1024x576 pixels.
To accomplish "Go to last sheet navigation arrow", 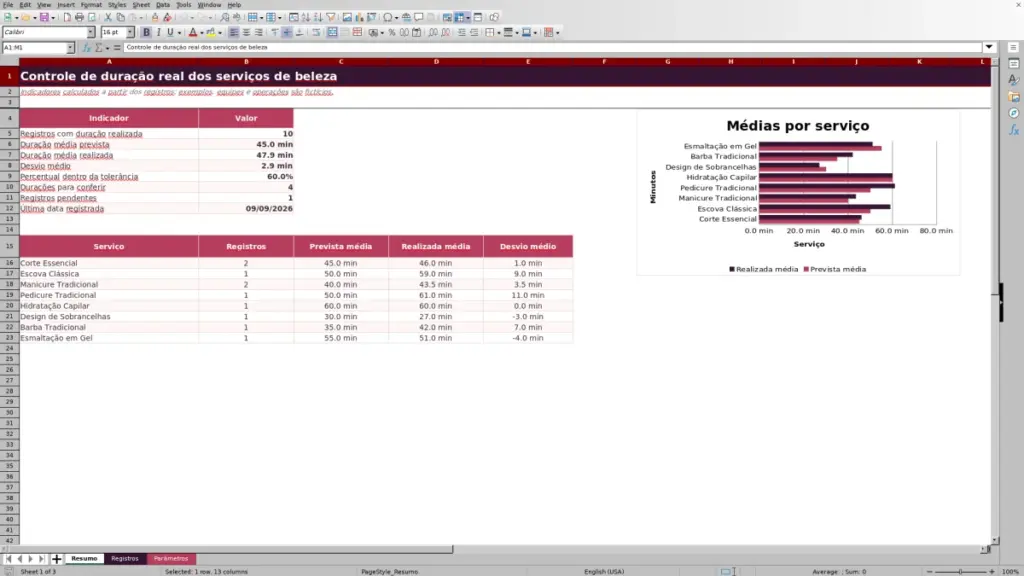I will coord(42,558).
